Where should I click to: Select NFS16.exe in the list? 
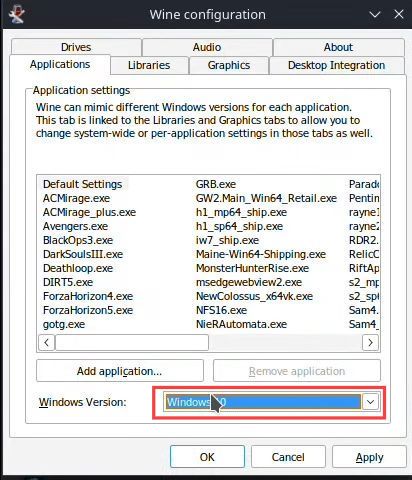(x=221, y=310)
